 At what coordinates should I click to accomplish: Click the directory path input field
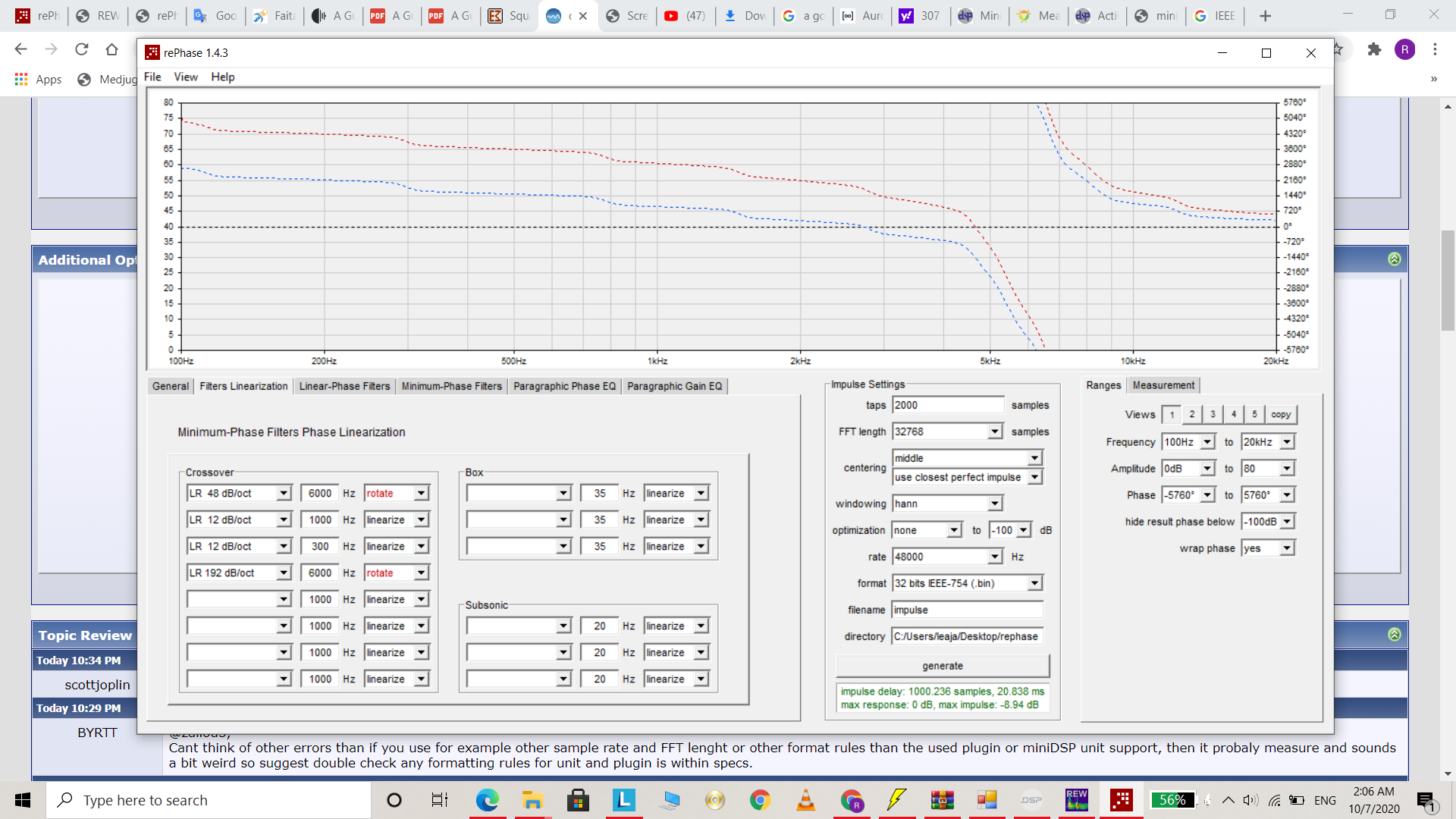coord(968,637)
